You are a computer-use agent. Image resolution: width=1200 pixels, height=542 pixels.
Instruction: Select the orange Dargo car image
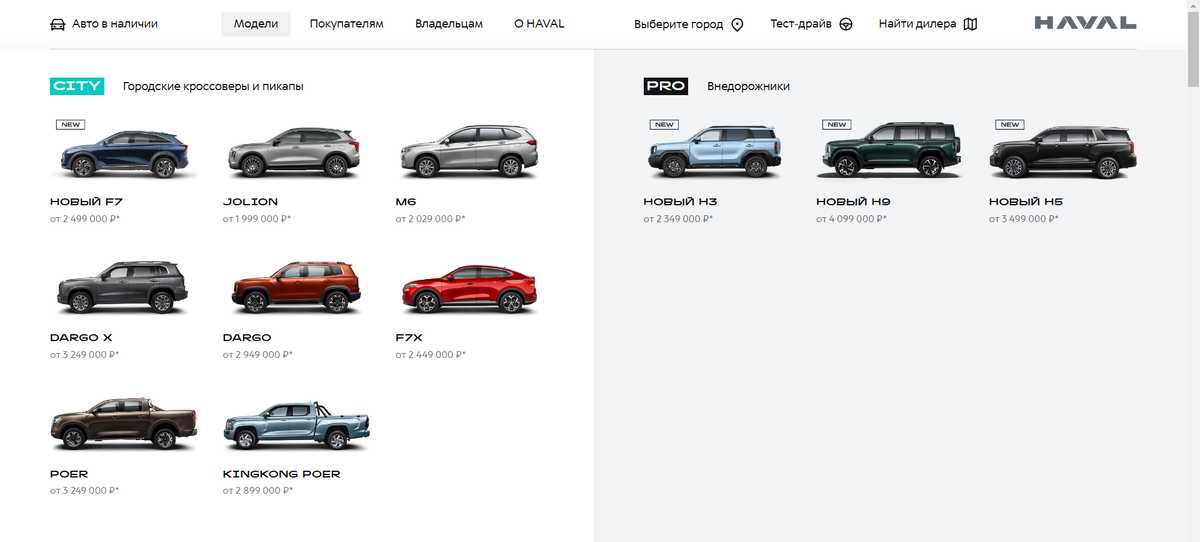tap(297, 288)
